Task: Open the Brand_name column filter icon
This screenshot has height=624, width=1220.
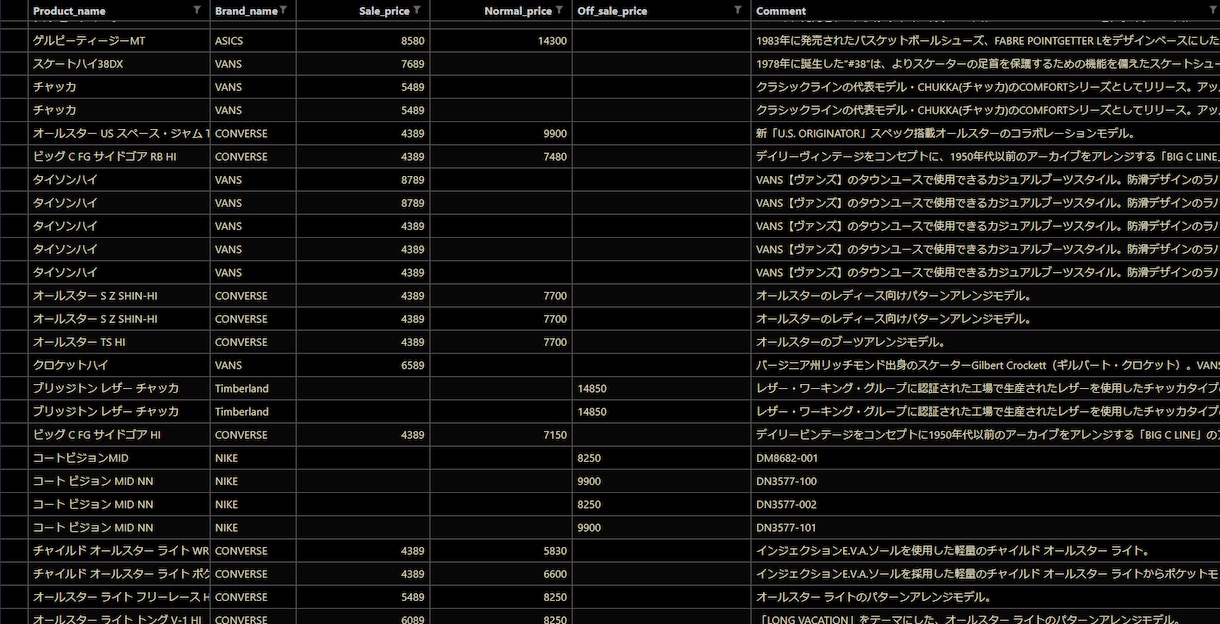Action: tap(284, 10)
